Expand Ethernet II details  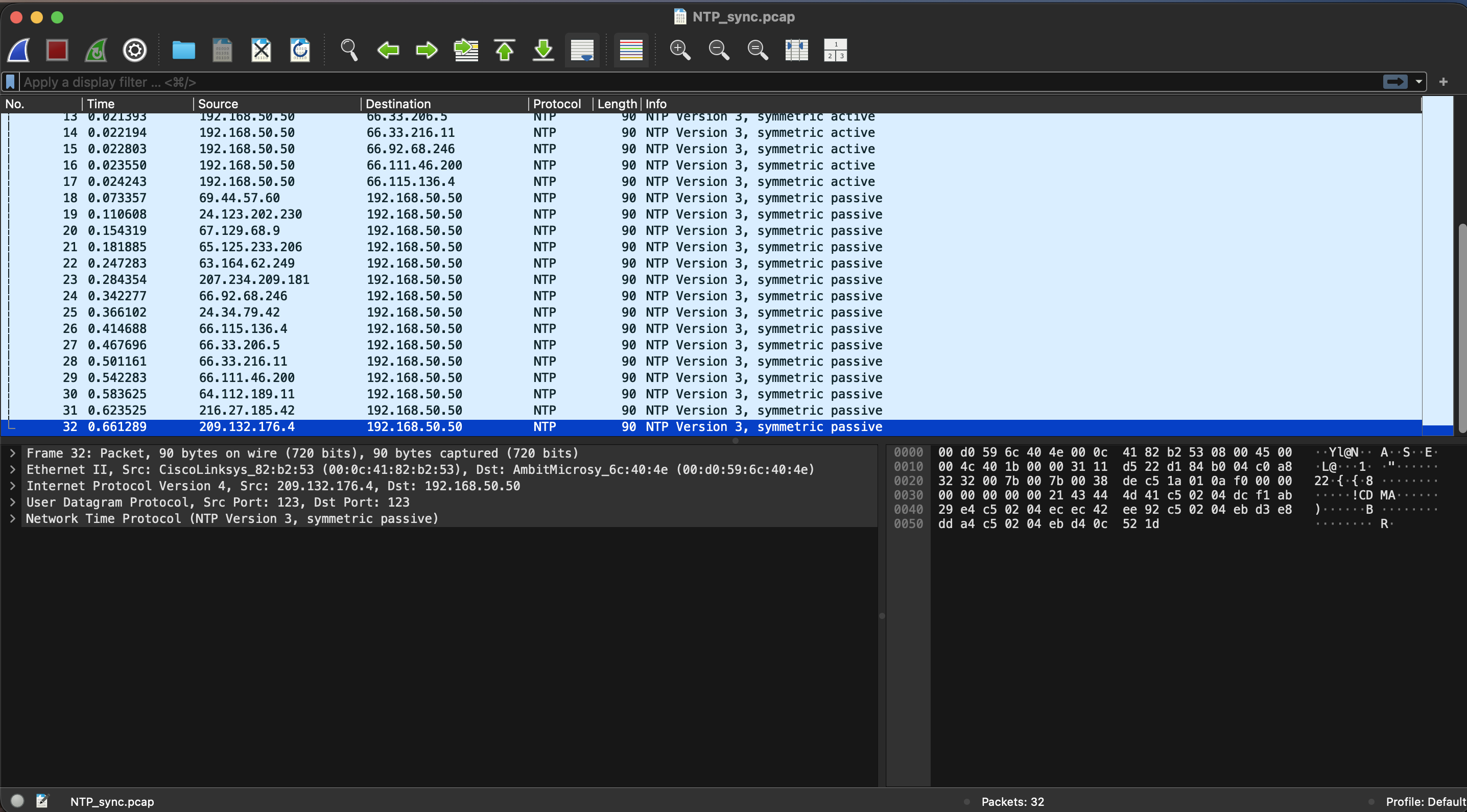pos(12,470)
